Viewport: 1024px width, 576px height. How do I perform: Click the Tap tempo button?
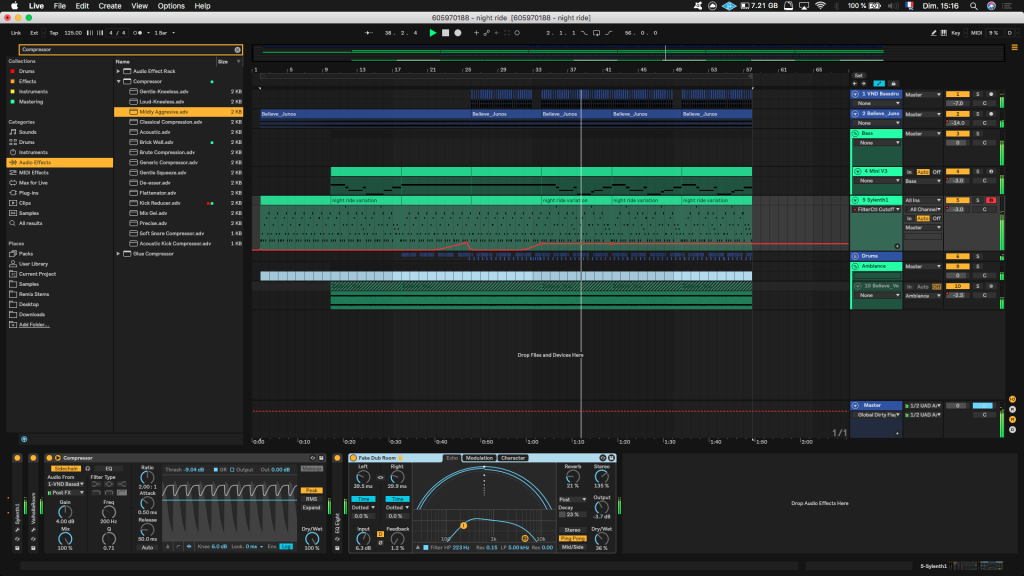click(x=54, y=33)
